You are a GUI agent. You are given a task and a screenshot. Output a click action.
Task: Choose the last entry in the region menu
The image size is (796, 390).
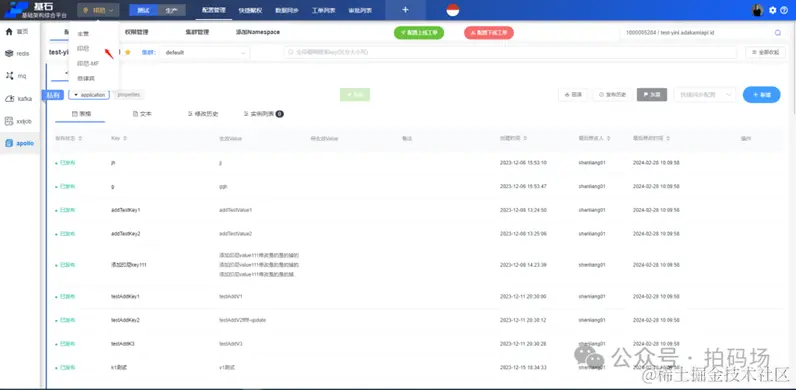click(86, 79)
